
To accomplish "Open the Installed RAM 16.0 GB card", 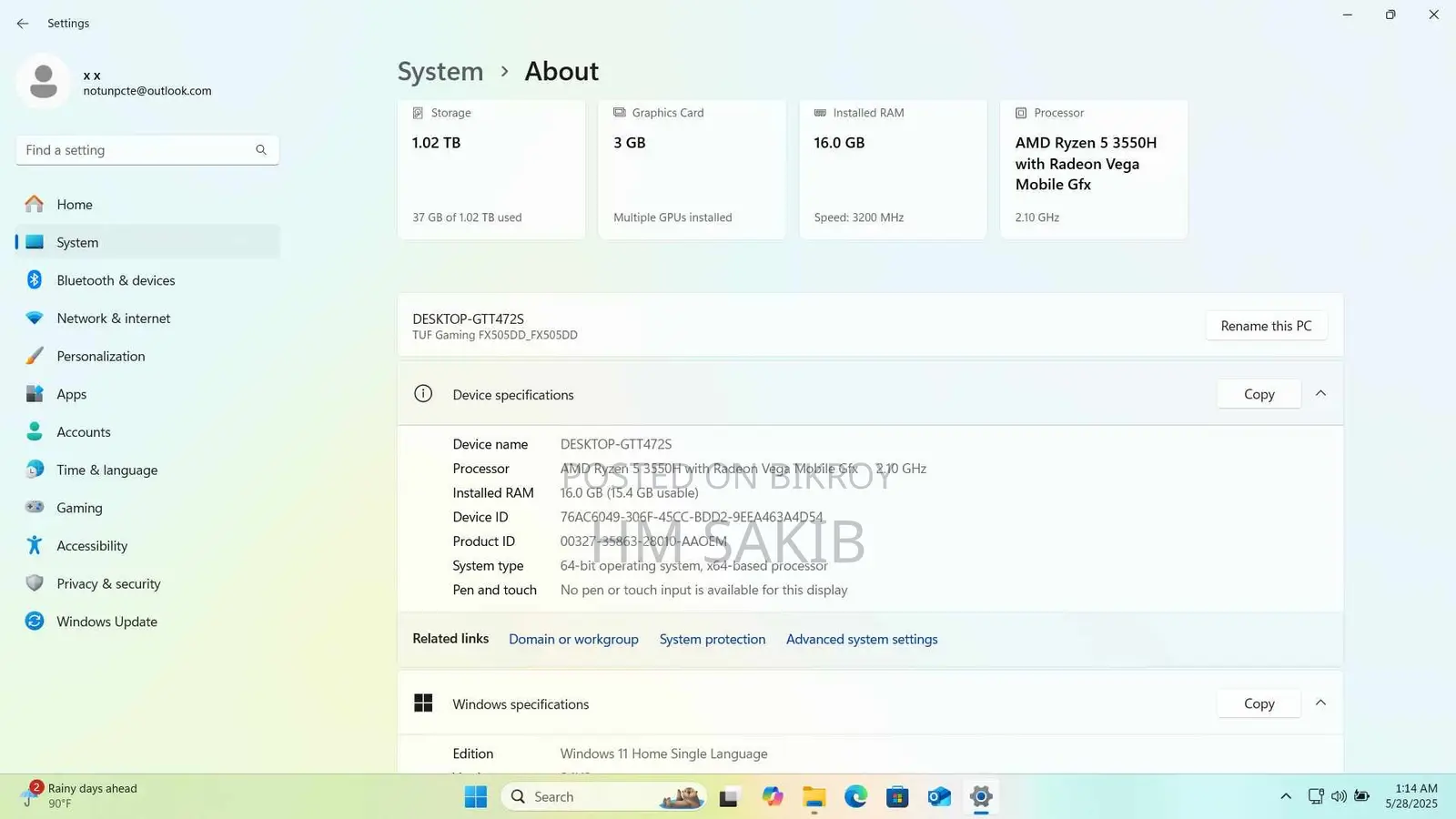I will coord(893,169).
